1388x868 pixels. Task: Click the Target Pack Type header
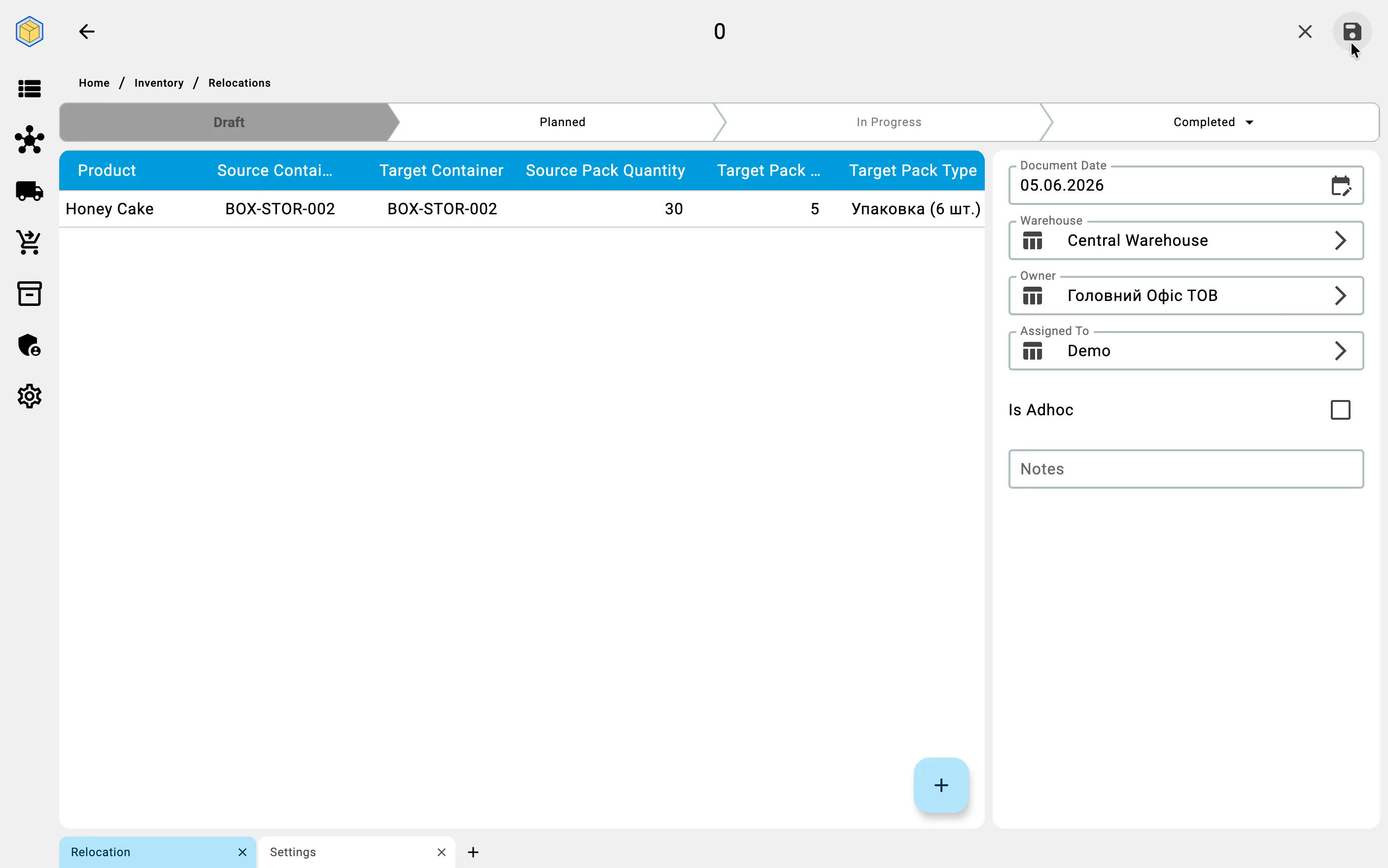coord(912,170)
